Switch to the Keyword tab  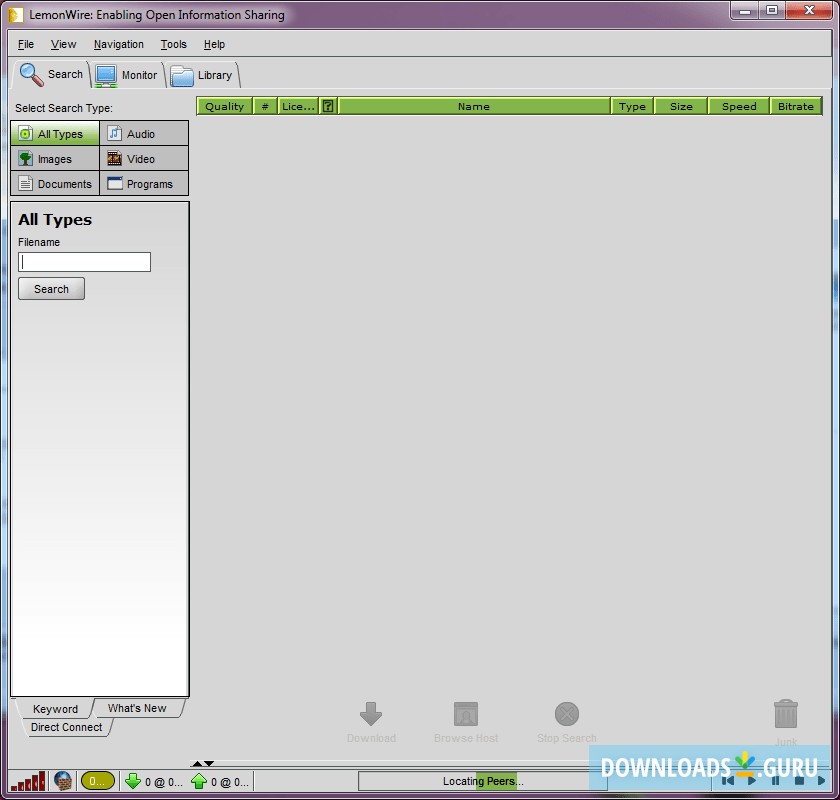[55, 708]
